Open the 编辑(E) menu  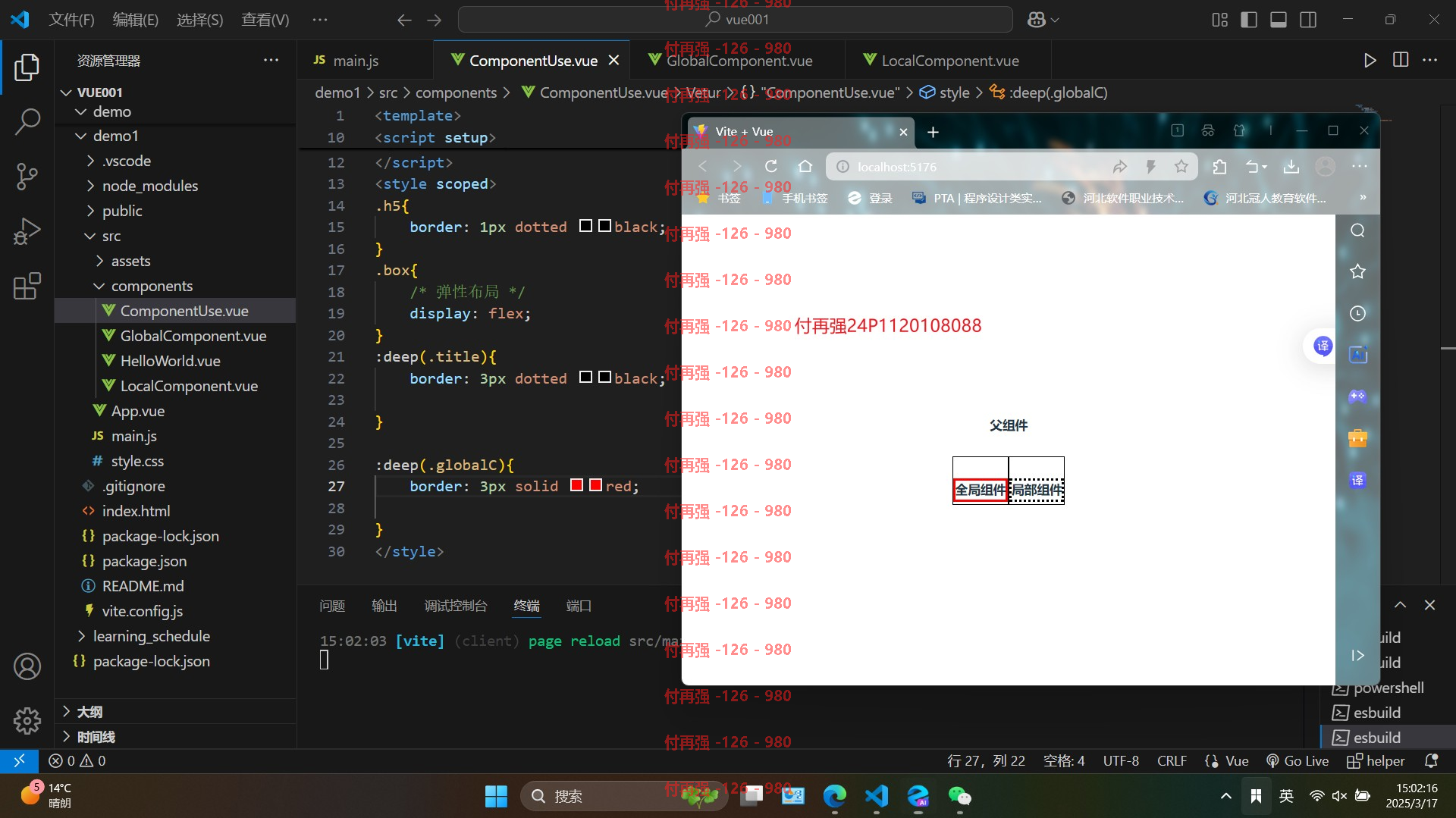click(135, 20)
